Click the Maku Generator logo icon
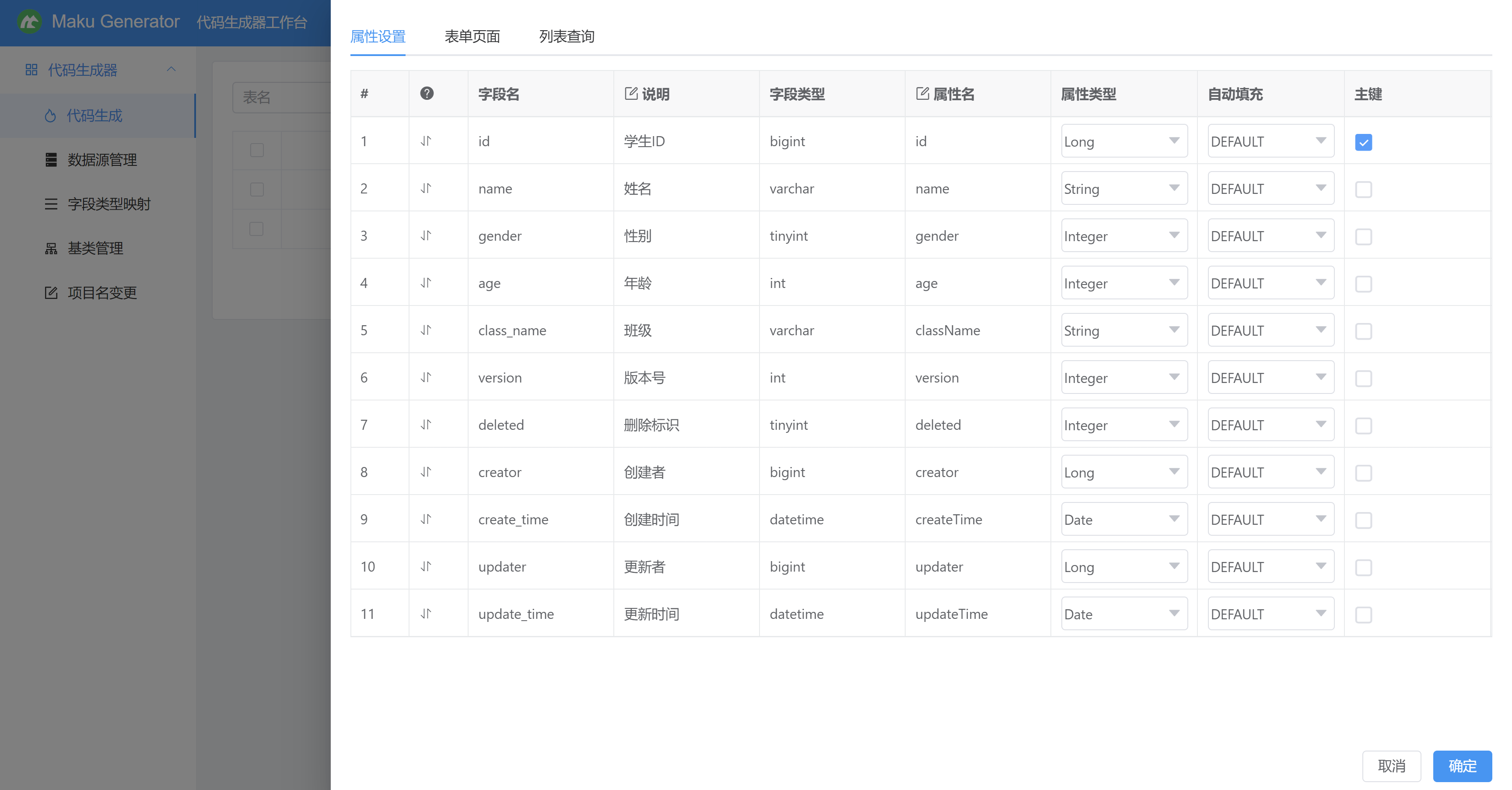This screenshot has width=1512, height=790. (29, 22)
